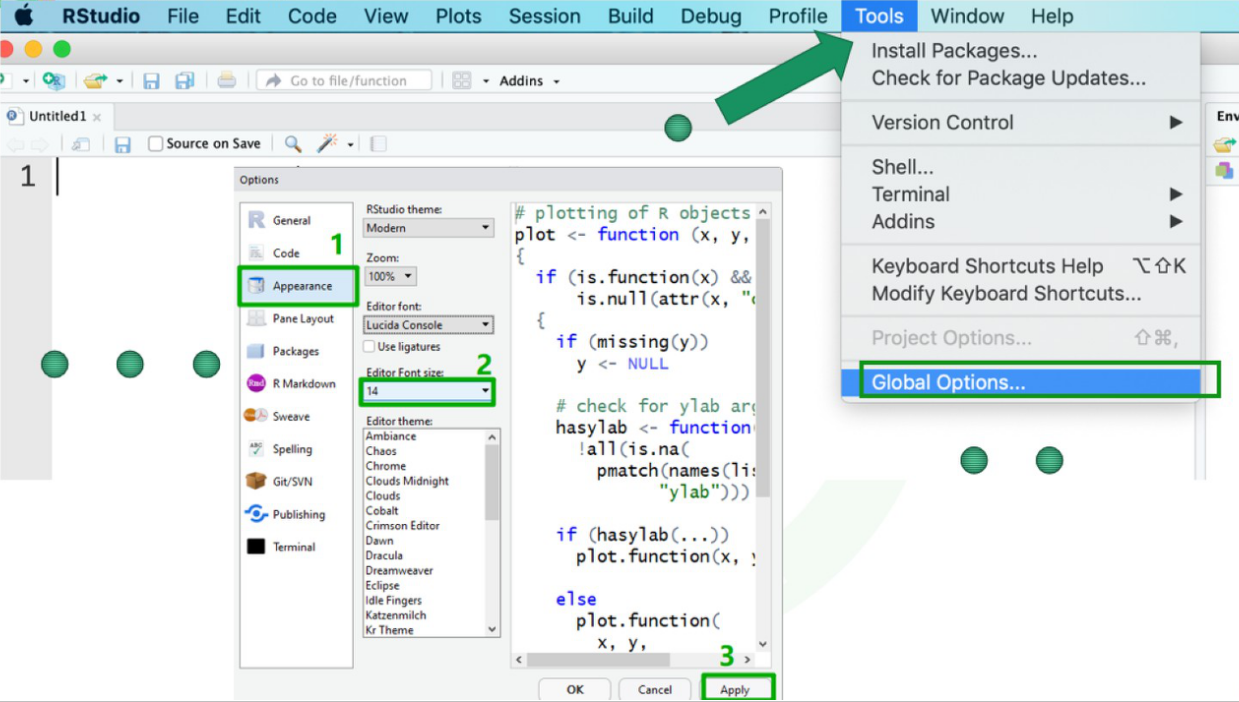This screenshot has height=702, width=1239.
Task: Open the Help menu
Action: pos(1052,16)
